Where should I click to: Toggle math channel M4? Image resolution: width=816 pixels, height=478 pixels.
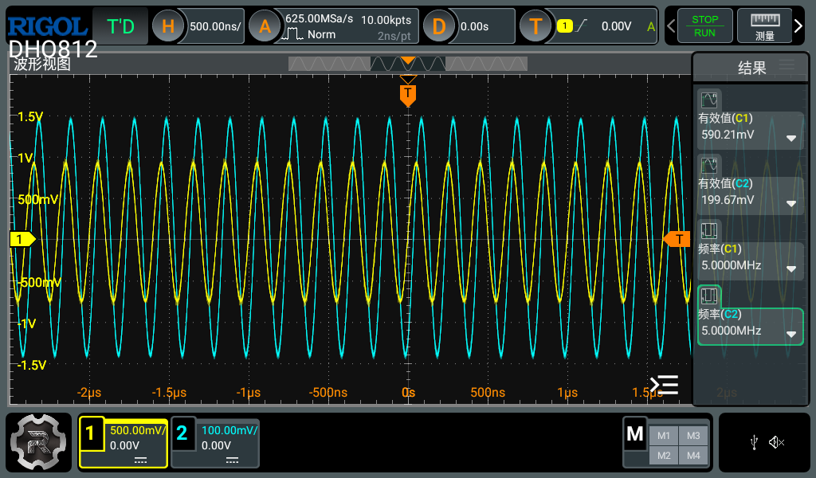click(693, 456)
